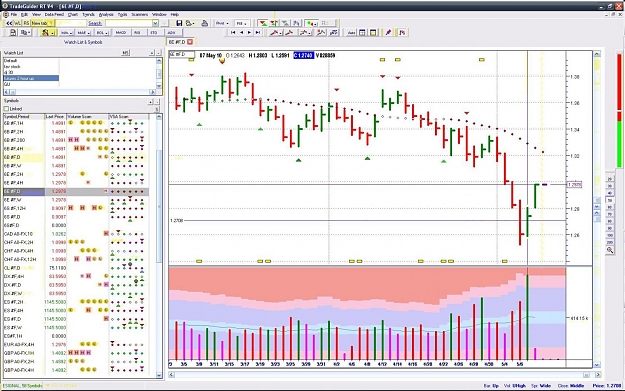Open the Trends menu
The width and height of the screenshot is (625, 391).
click(88, 14)
